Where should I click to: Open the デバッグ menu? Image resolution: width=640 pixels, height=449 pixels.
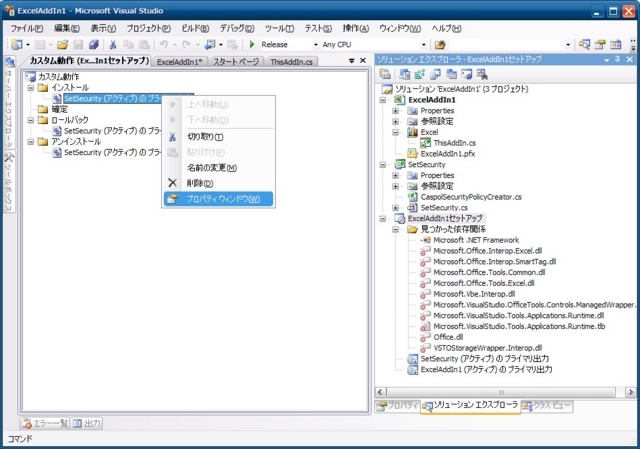tap(237, 28)
